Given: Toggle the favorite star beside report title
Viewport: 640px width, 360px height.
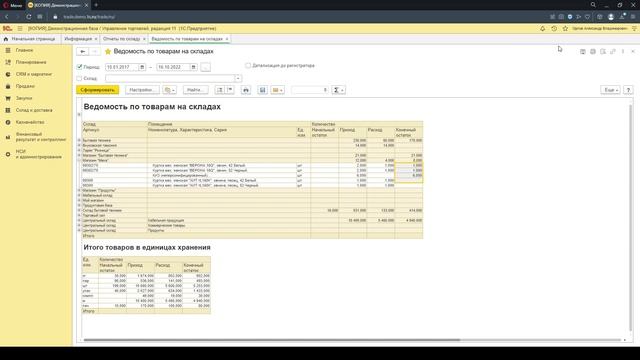Looking at the screenshot, I should pyautogui.click(x=108, y=51).
